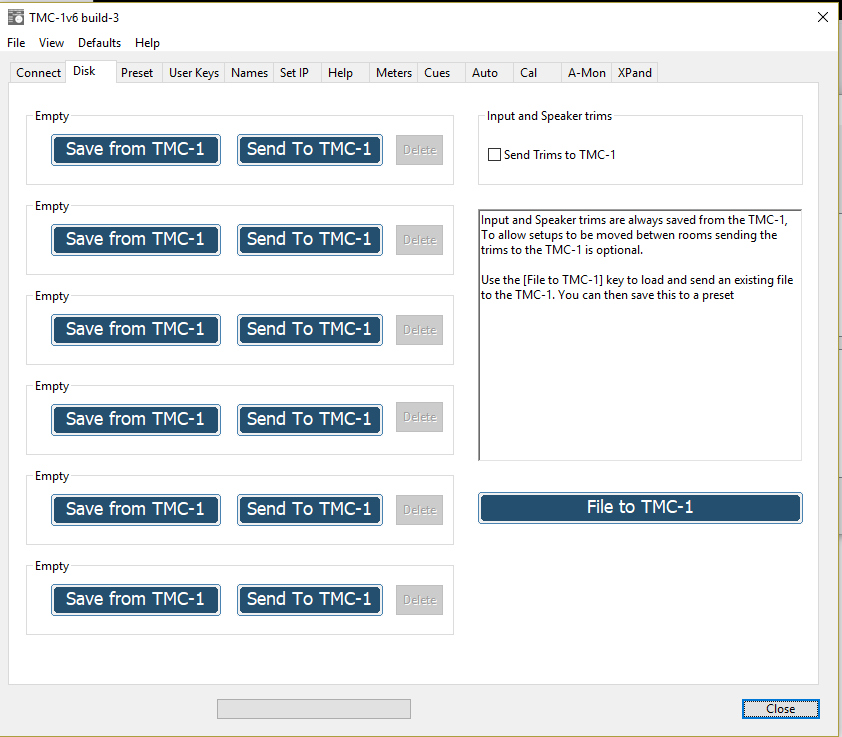Click the progress bar at the bottom
The height and width of the screenshot is (737, 842).
click(x=314, y=709)
